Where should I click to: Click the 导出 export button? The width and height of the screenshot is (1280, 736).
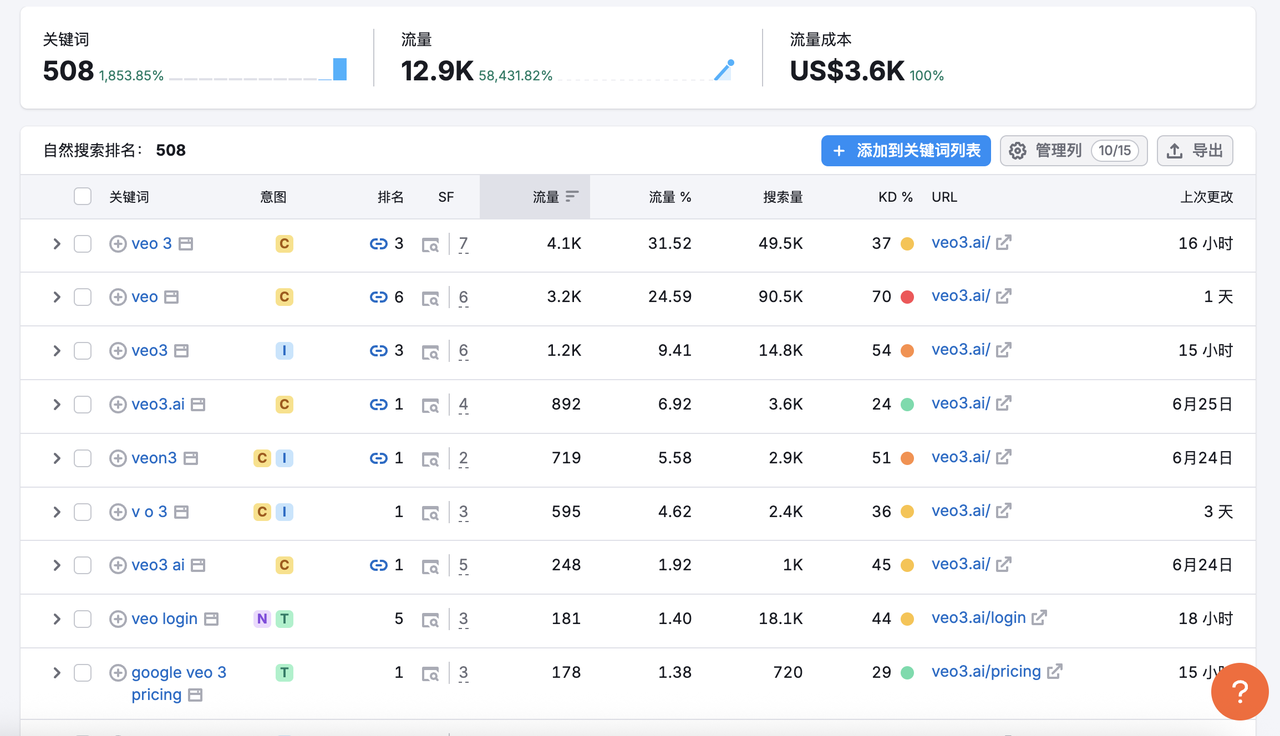click(x=1195, y=151)
